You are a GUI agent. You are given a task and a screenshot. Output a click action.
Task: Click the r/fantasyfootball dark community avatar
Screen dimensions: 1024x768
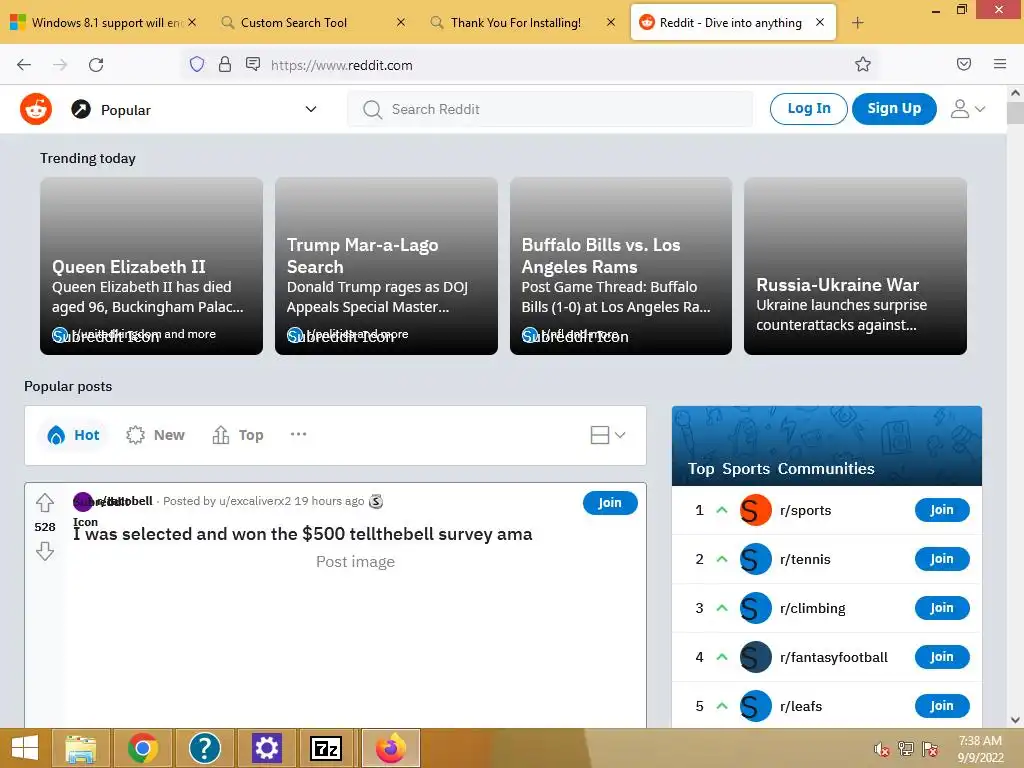(x=756, y=657)
